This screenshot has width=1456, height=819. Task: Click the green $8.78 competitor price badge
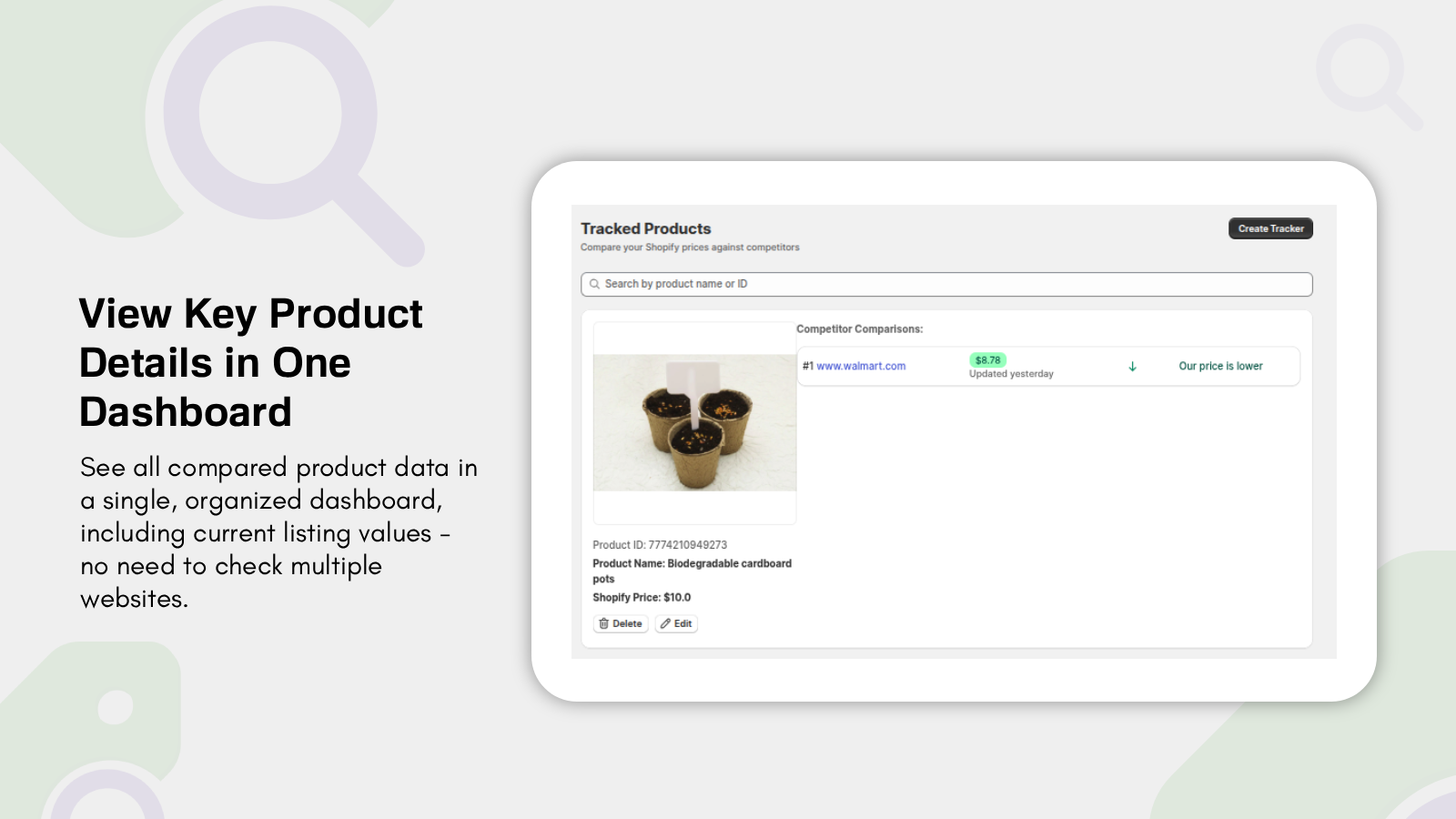(988, 359)
